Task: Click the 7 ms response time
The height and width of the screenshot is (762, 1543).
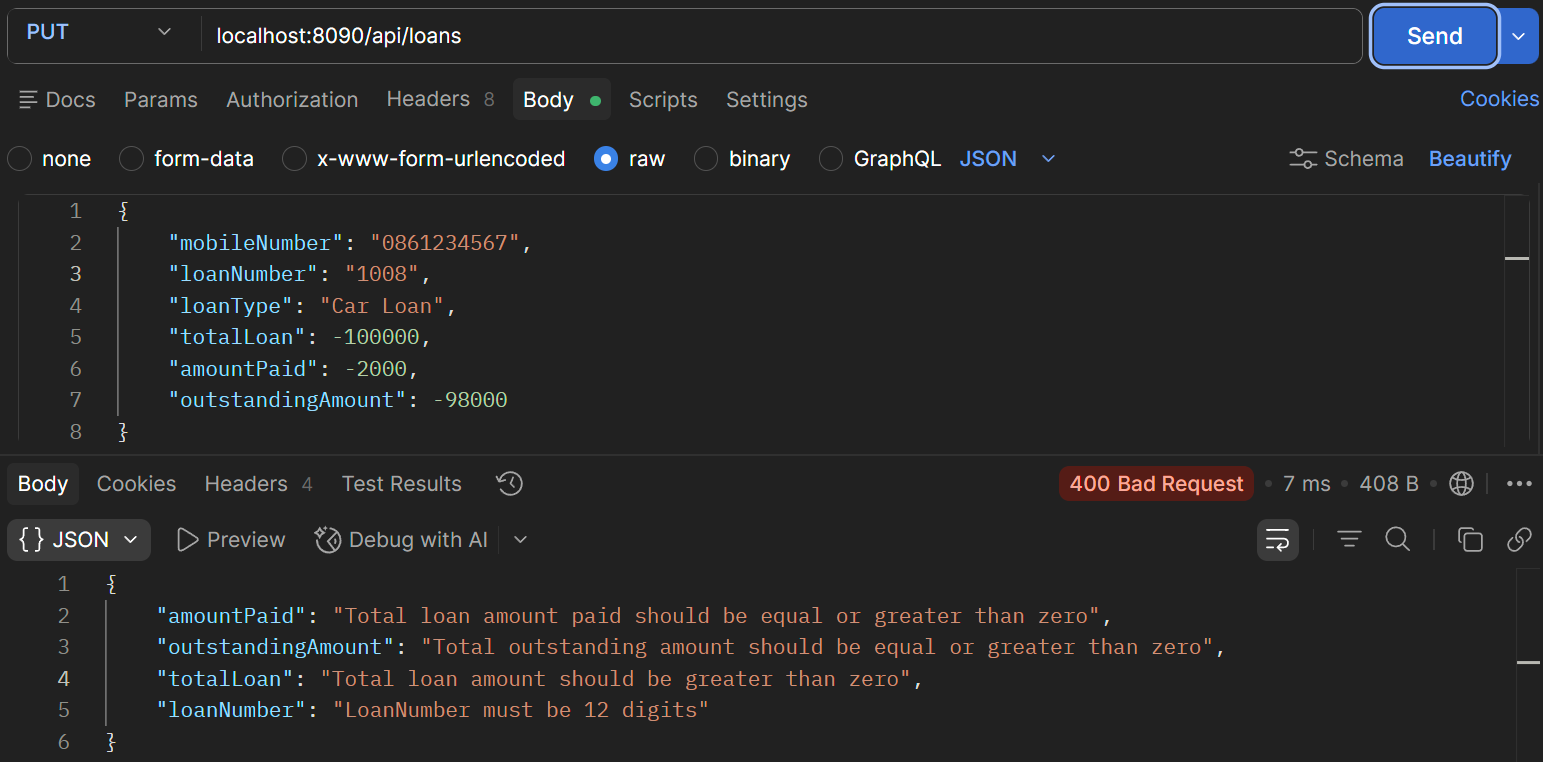Action: [x=1306, y=484]
